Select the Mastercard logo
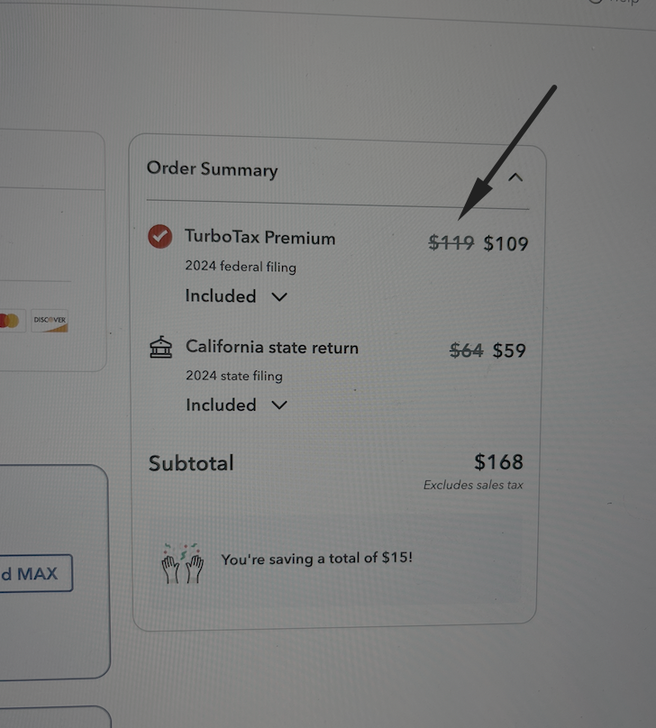The height and width of the screenshot is (728, 656). [x=10, y=322]
